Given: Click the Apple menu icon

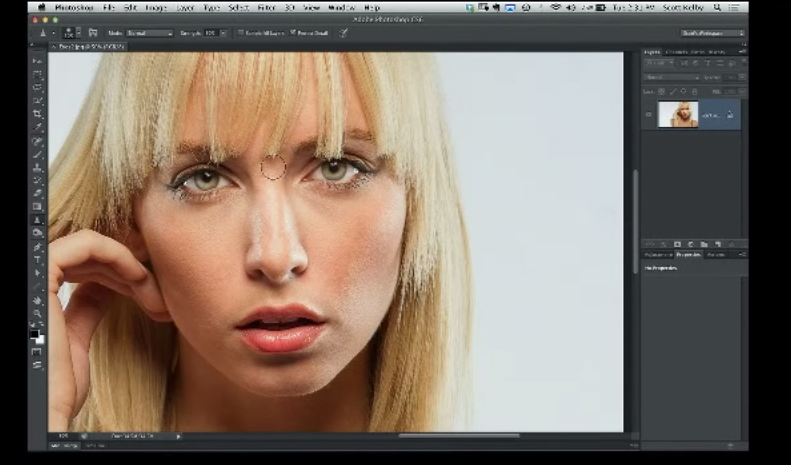Looking at the screenshot, I should 44,7.
